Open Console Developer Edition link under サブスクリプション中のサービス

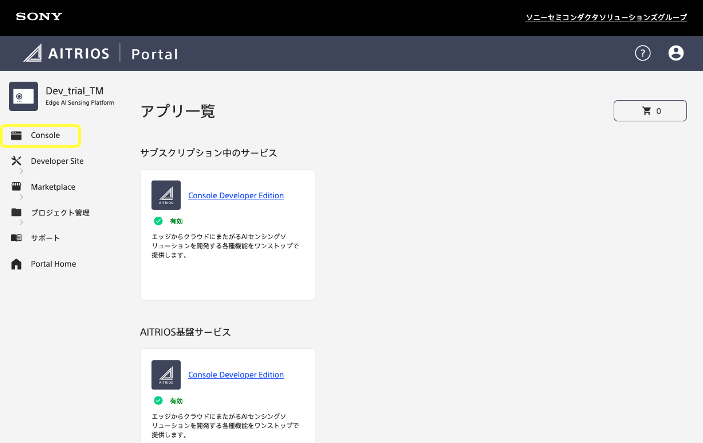point(236,195)
